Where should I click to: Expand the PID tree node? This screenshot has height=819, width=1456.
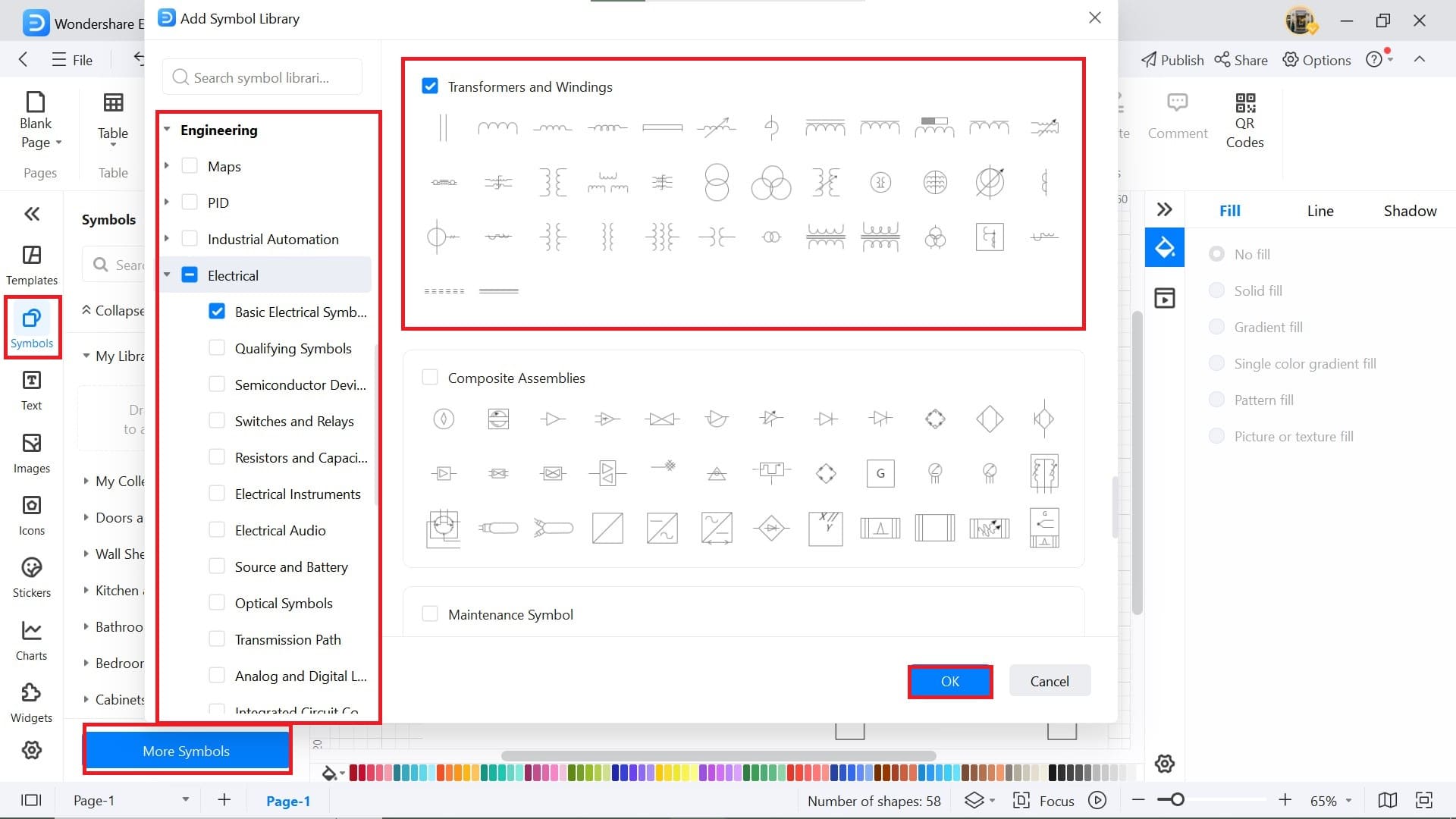click(167, 202)
